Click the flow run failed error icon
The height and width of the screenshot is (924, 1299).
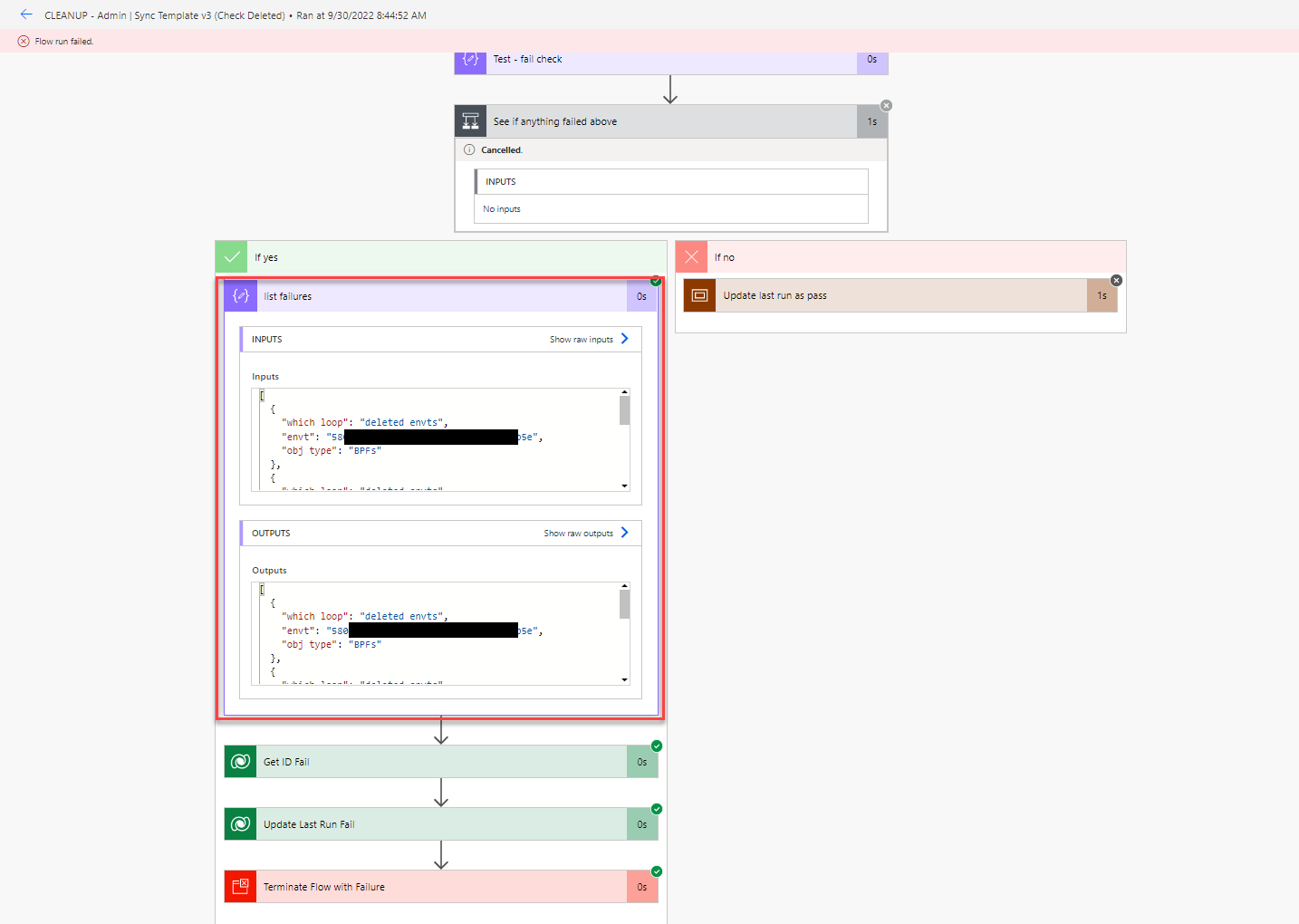coord(24,41)
